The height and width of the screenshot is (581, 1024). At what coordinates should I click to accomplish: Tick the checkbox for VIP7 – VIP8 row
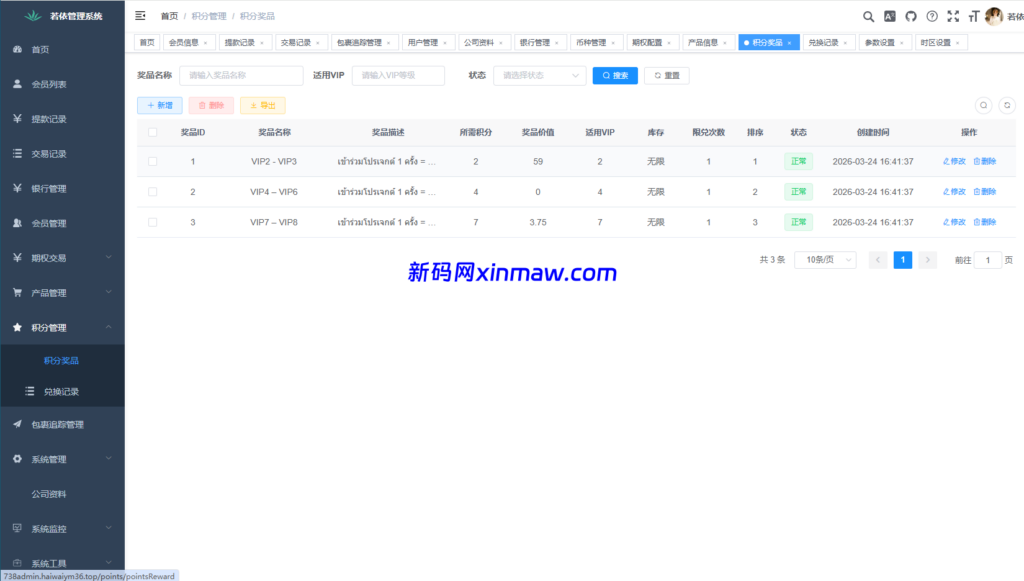tap(152, 222)
